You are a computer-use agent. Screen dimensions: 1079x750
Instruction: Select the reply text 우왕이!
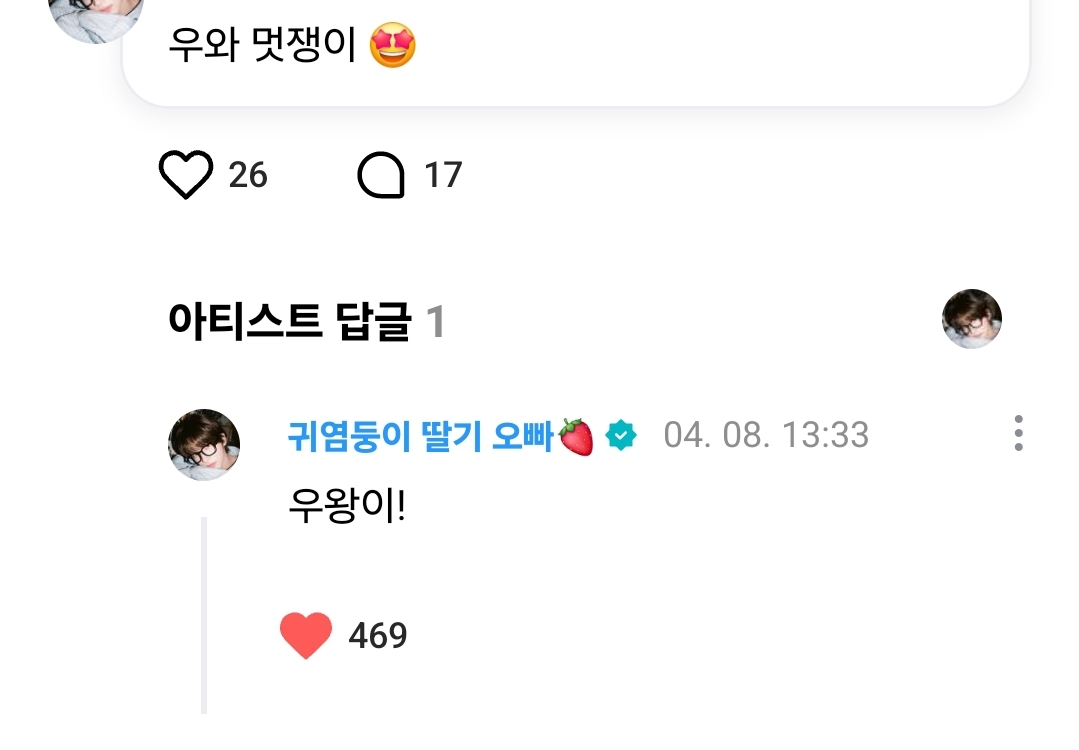[346, 507]
